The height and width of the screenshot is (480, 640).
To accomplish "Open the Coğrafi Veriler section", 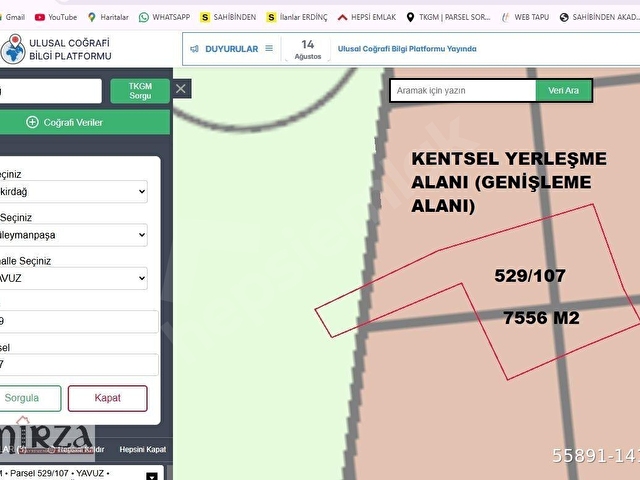I will pyautogui.click(x=85, y=122).
